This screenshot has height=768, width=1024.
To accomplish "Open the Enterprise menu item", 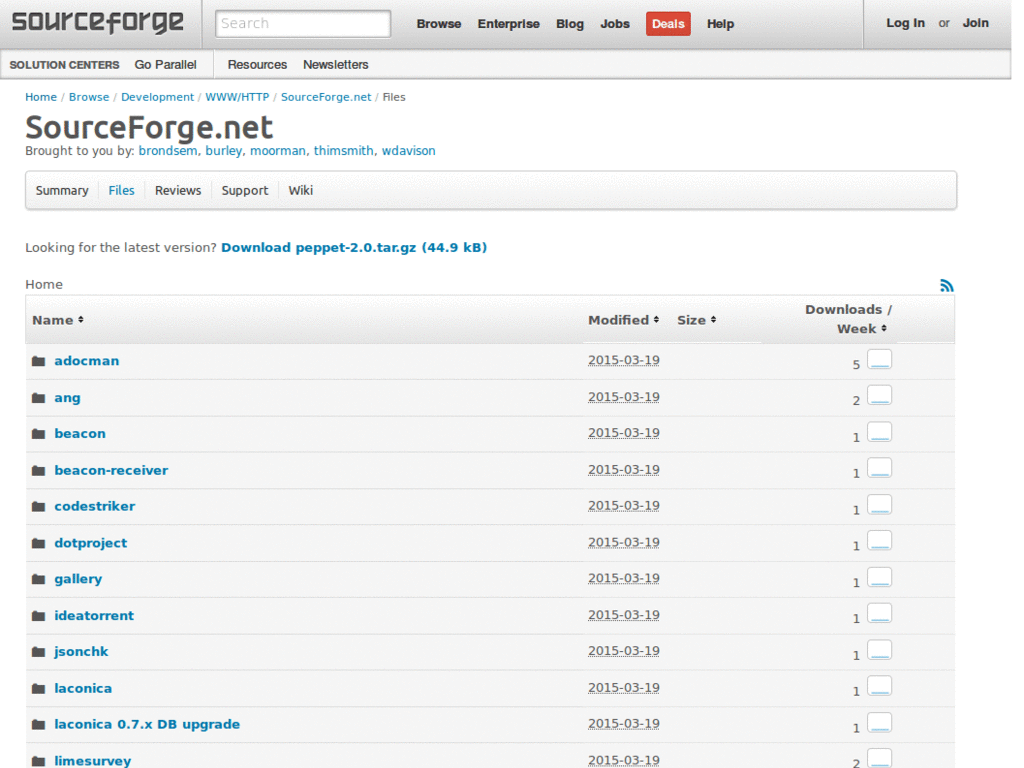I will (509, 24).
